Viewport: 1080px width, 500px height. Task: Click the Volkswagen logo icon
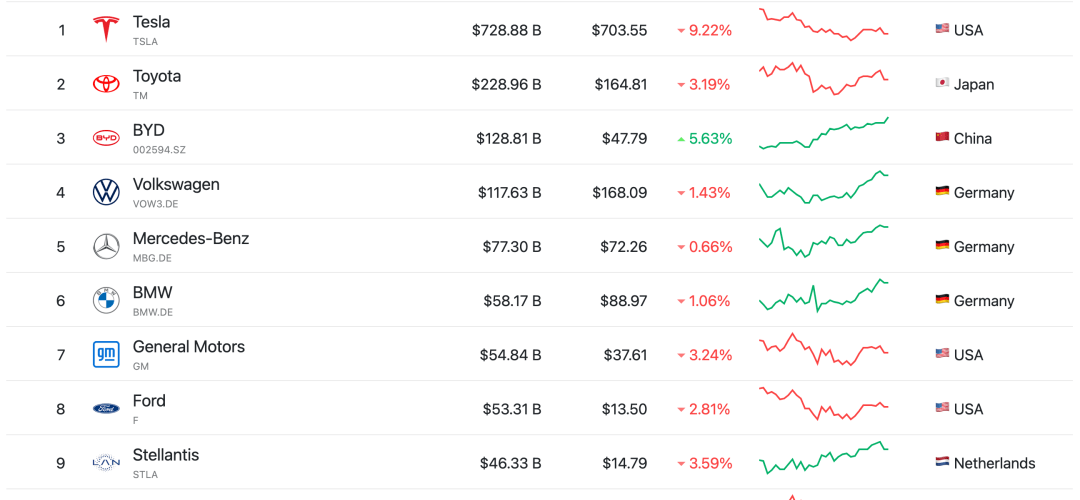click(106, 192)
